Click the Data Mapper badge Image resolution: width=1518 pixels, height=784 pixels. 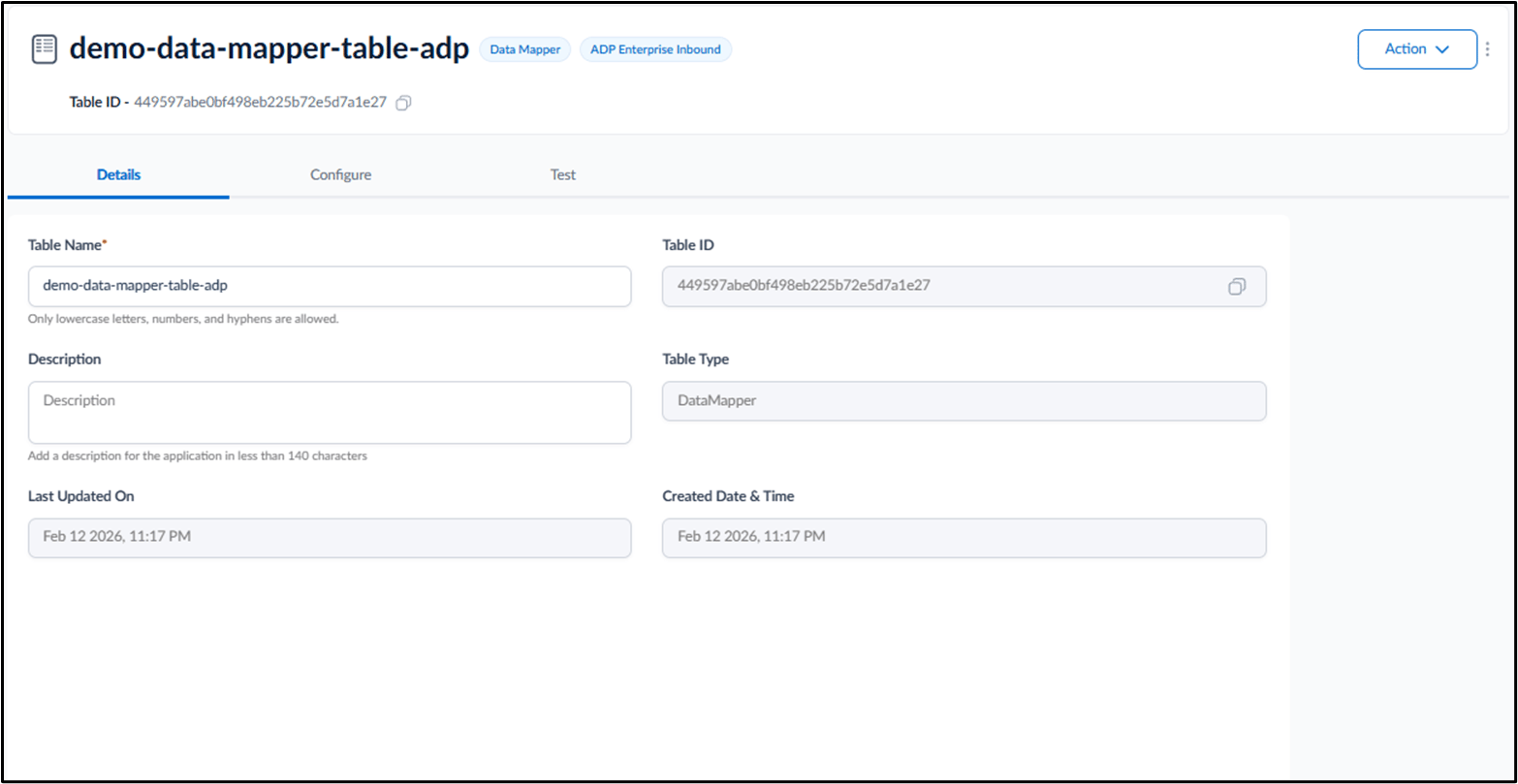(x=525, y=49)
